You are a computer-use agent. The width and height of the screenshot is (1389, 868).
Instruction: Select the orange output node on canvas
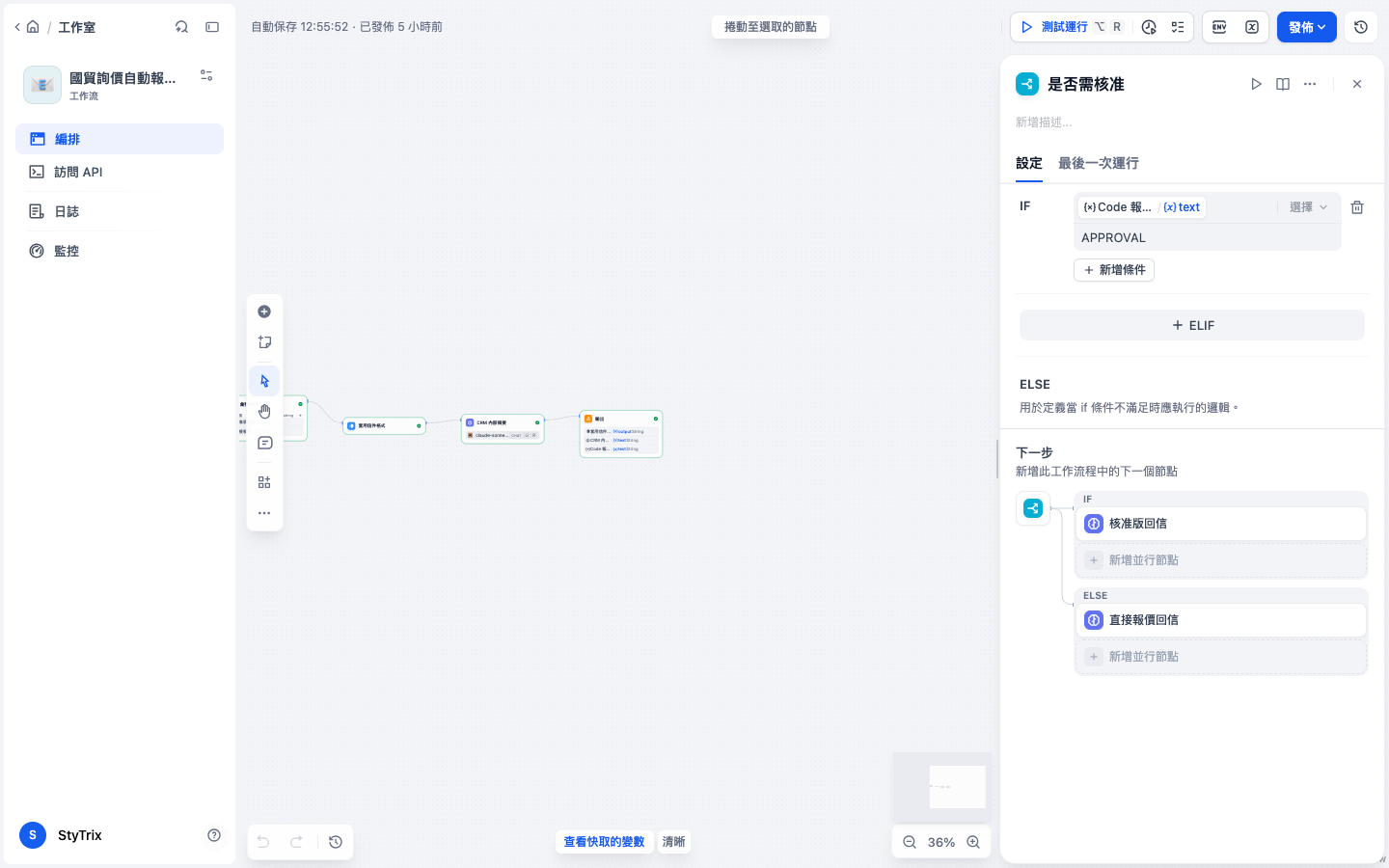pos(621,434)
